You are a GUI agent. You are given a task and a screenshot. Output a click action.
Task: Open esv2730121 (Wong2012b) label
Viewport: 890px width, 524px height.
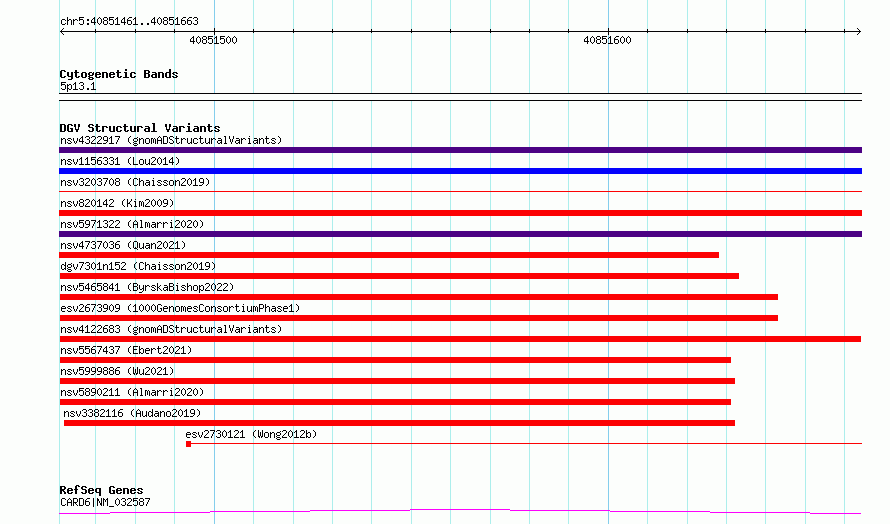pos(251,434)
